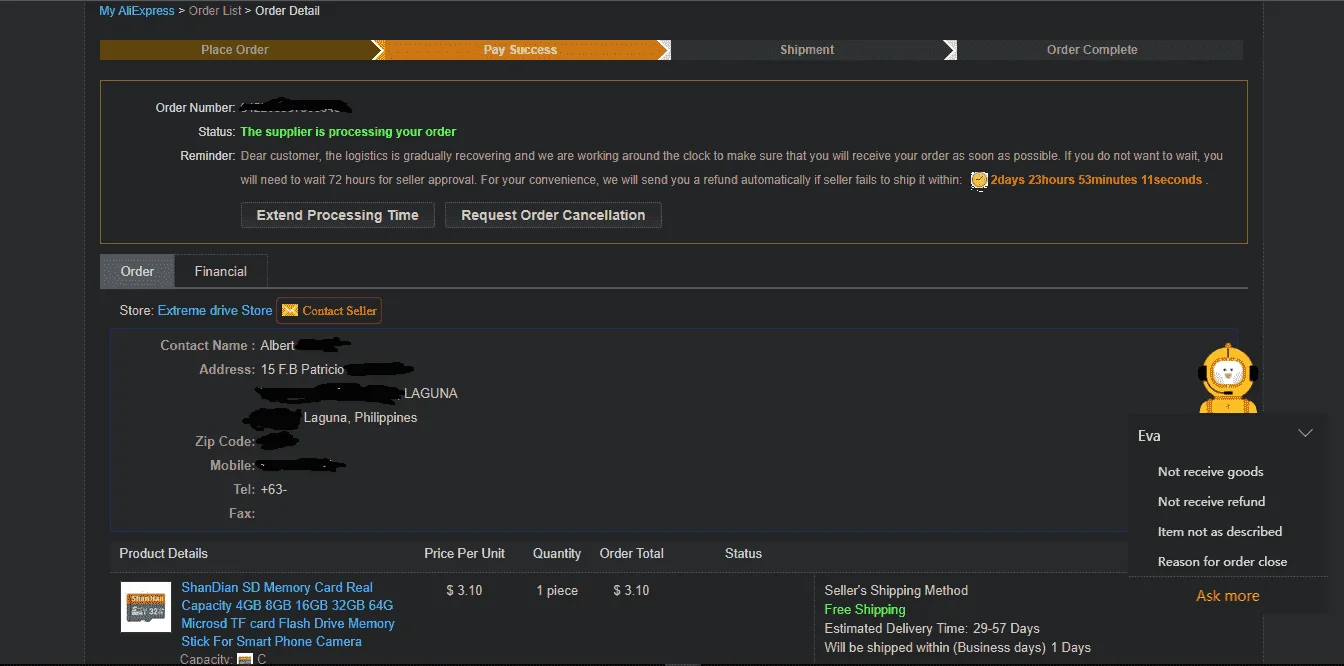1344x666 pixels.
Task: Click the Free Shipping text
Action: coord(865,609)
